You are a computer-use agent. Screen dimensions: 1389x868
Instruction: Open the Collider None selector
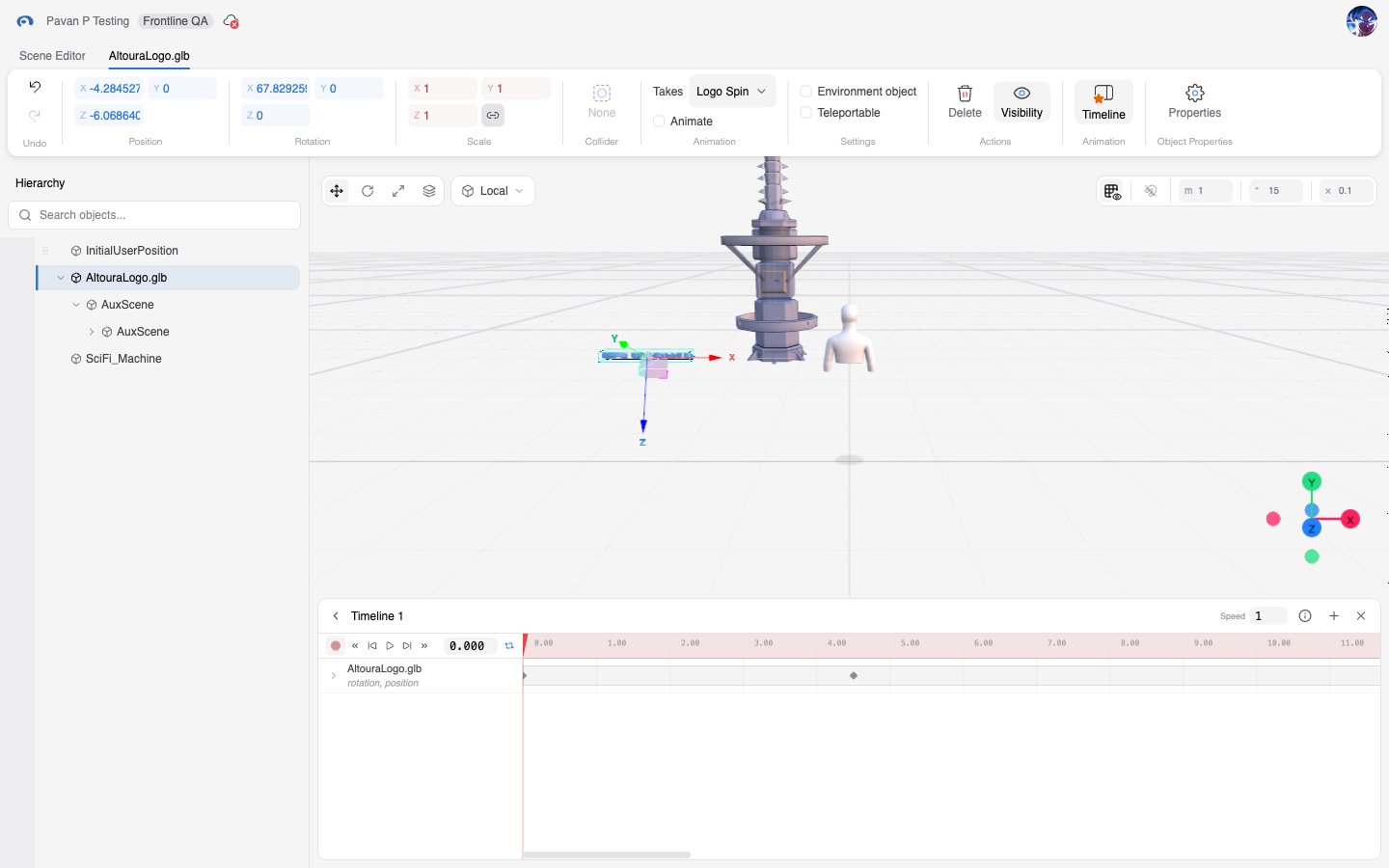[x=602, y=100]
